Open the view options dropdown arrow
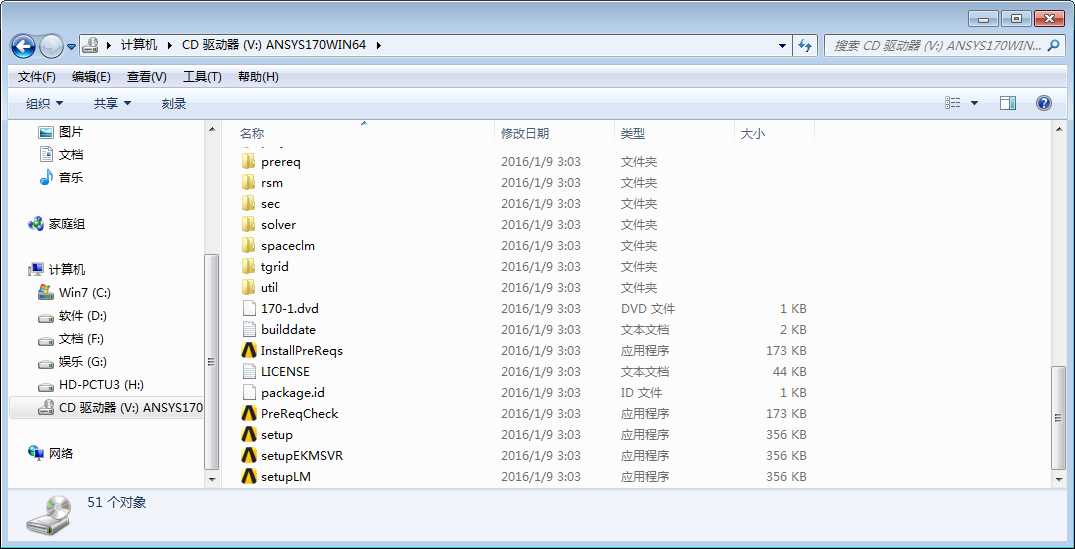Screen dimensions: 1075x549 975,103
